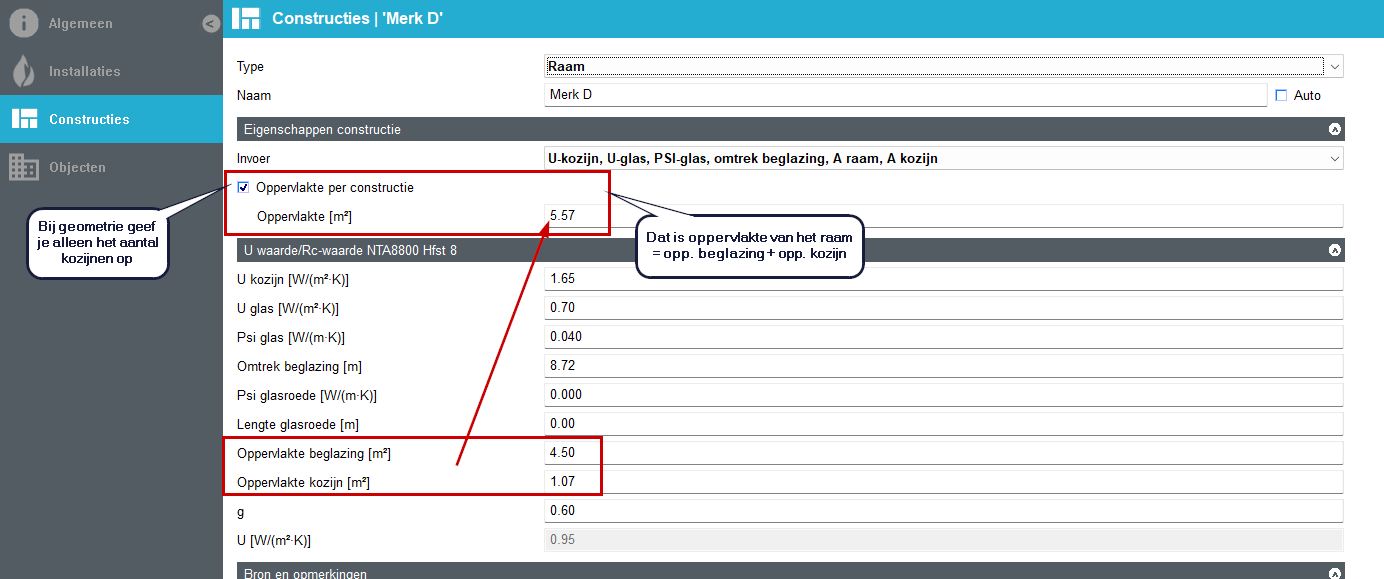Uncheck Oppervlakte per constructie checkbox
Screen dimensions: 1384x579
(x=244, y=187)
